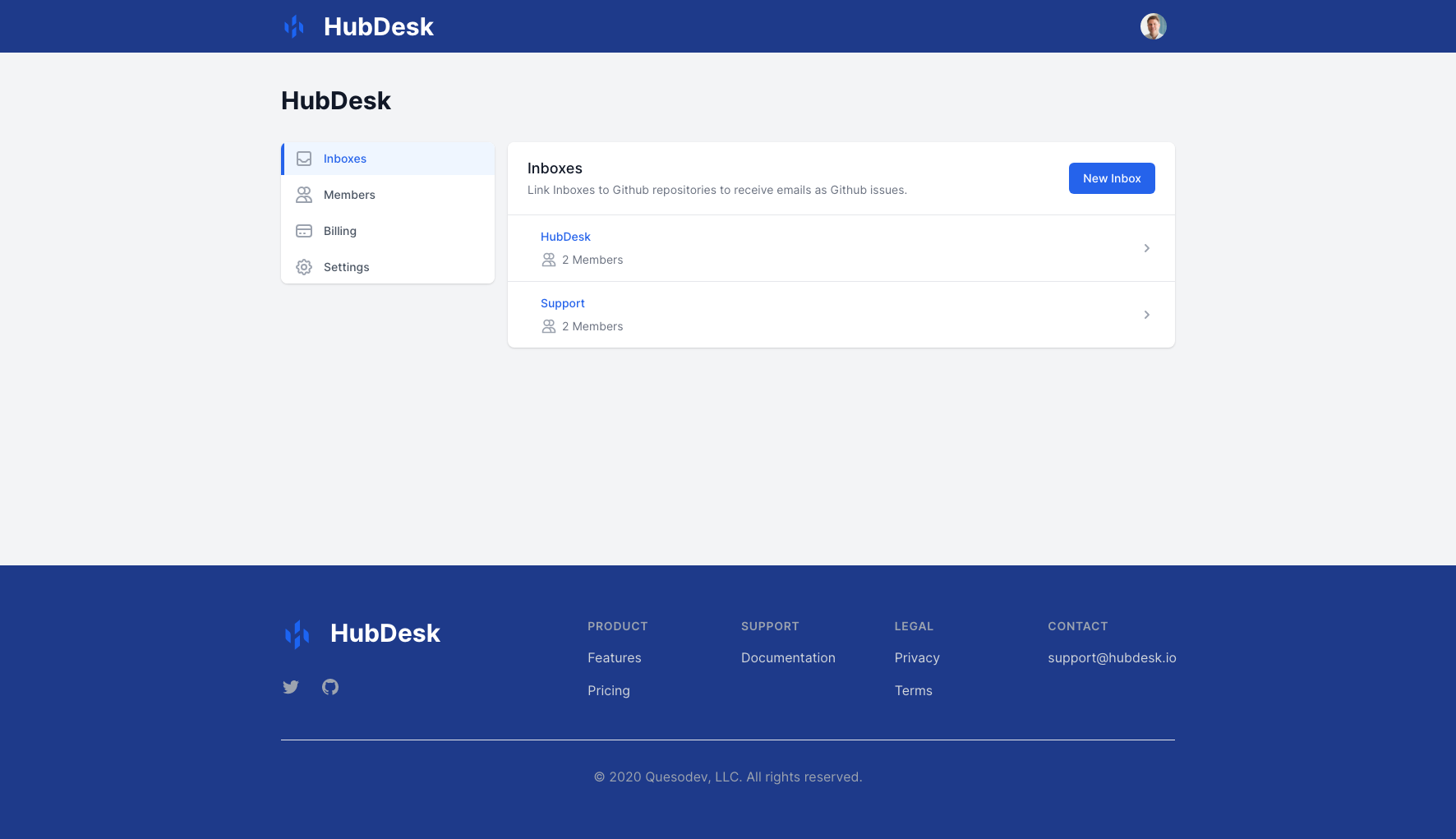
Task: Open the Documentation footer link
Action: (788, 657)
